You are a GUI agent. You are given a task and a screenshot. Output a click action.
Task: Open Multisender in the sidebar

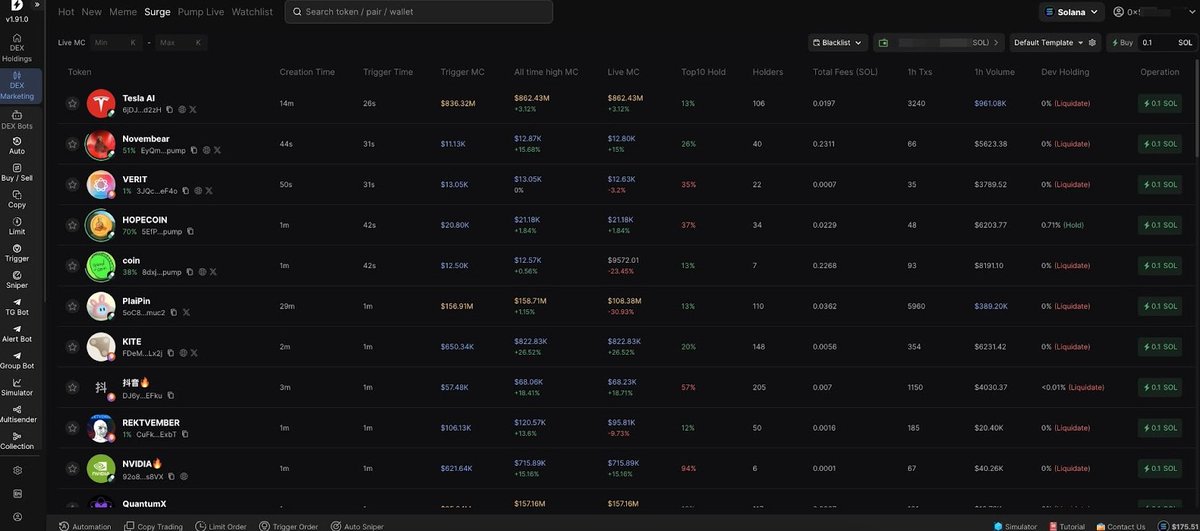(x=17, y=414)
